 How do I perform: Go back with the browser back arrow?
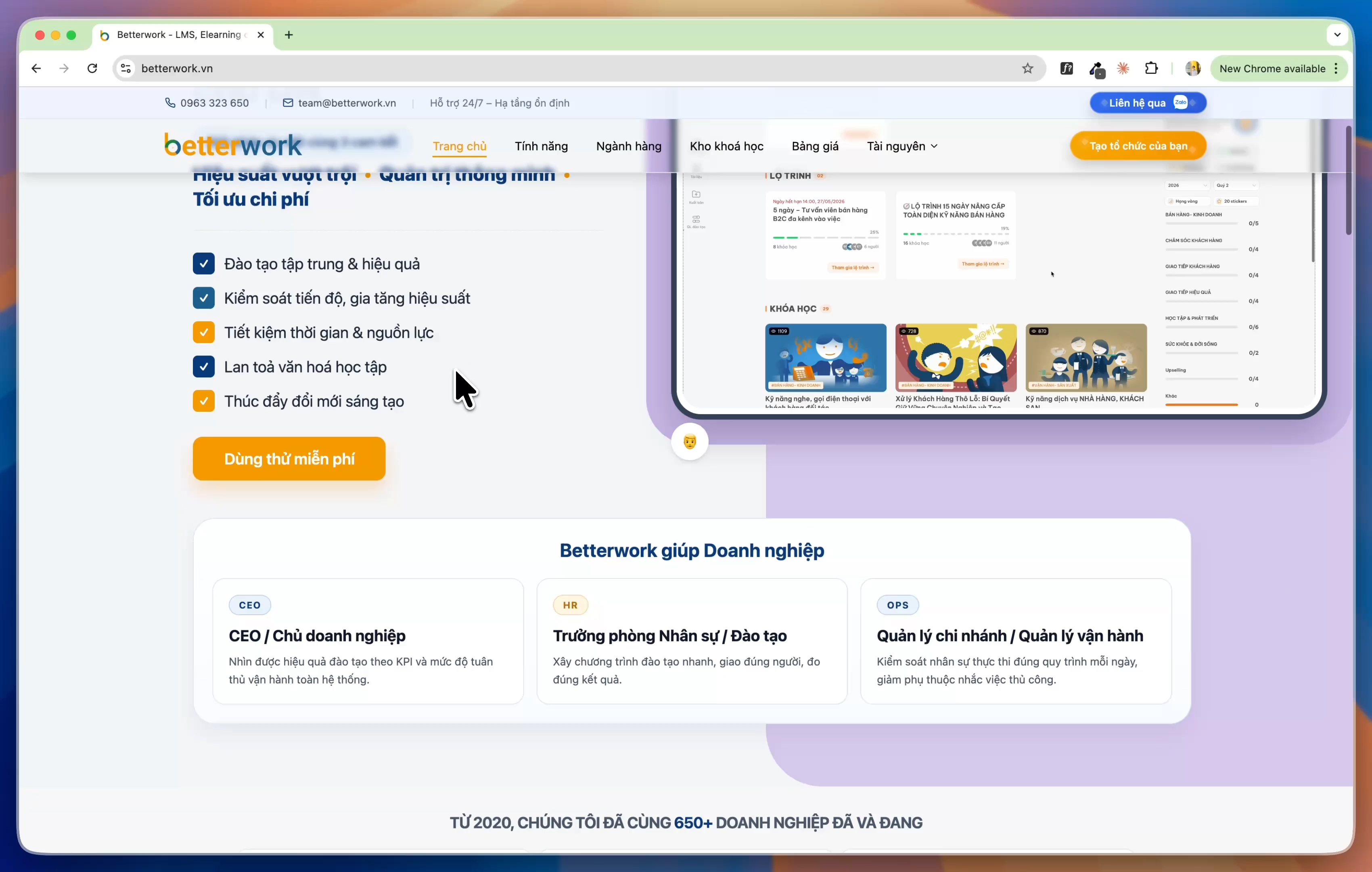(36, 68)
